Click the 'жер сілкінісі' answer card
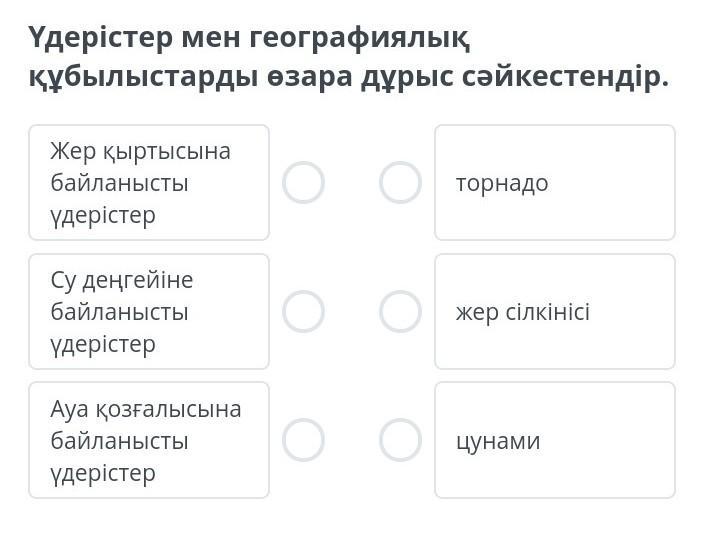Viewport: 712px width, 557px height. pos(554,312)
